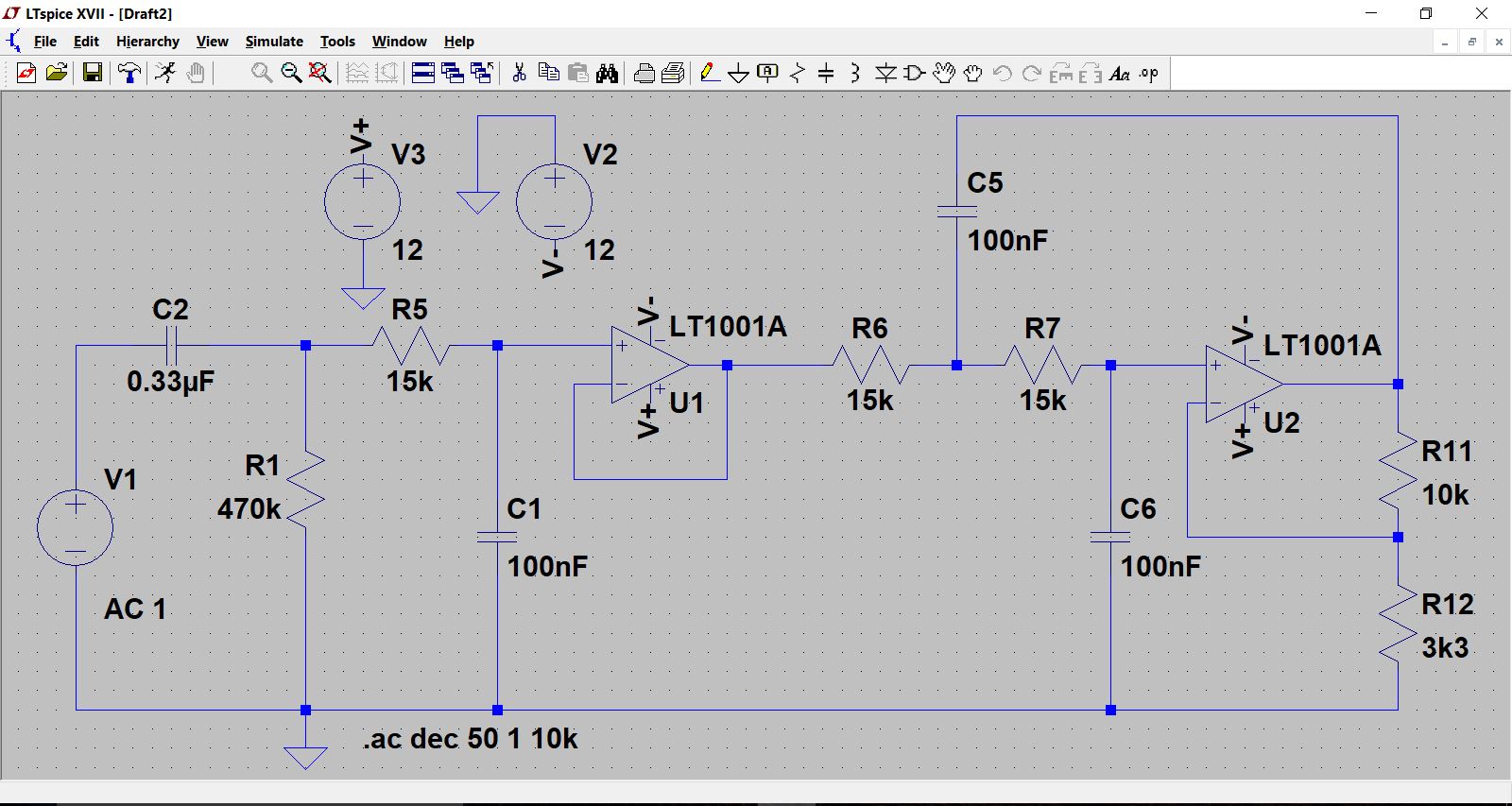
Task: Click the C5 capacitor label
Action: coord(985,182)
